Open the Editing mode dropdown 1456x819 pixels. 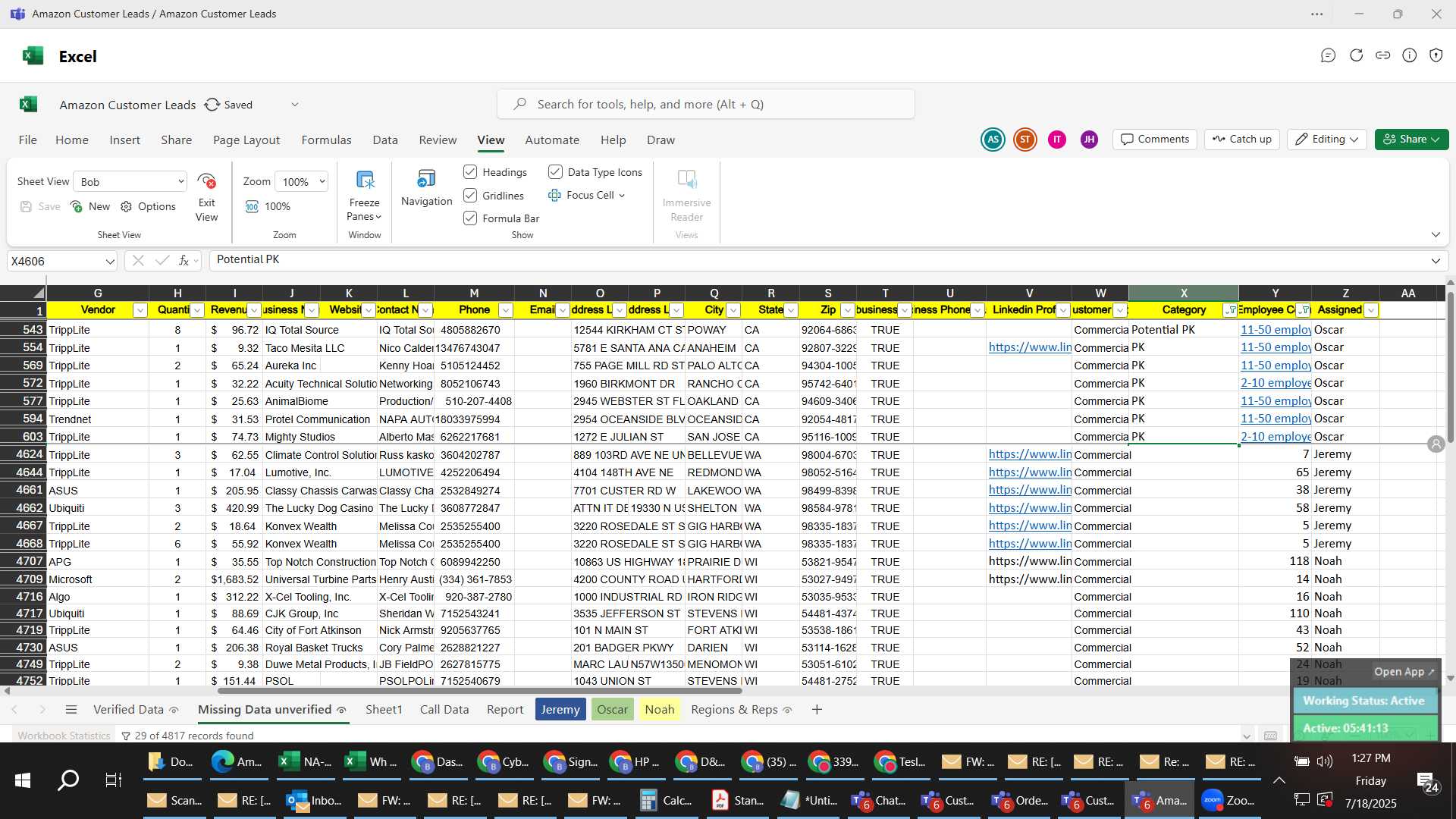[x=1327, y=140]
